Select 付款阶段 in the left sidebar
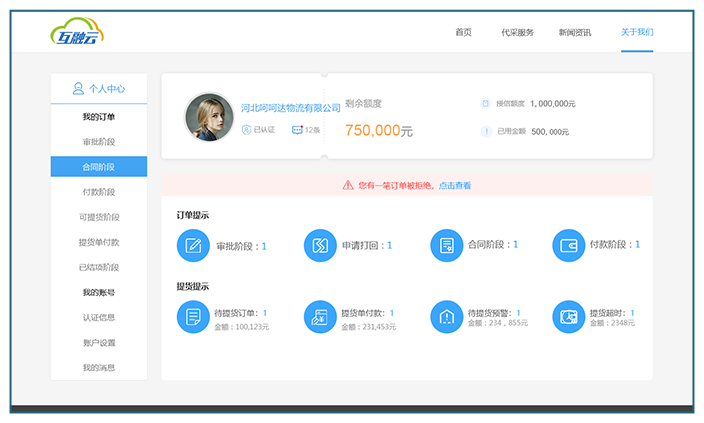 click(x=99, y=192)
